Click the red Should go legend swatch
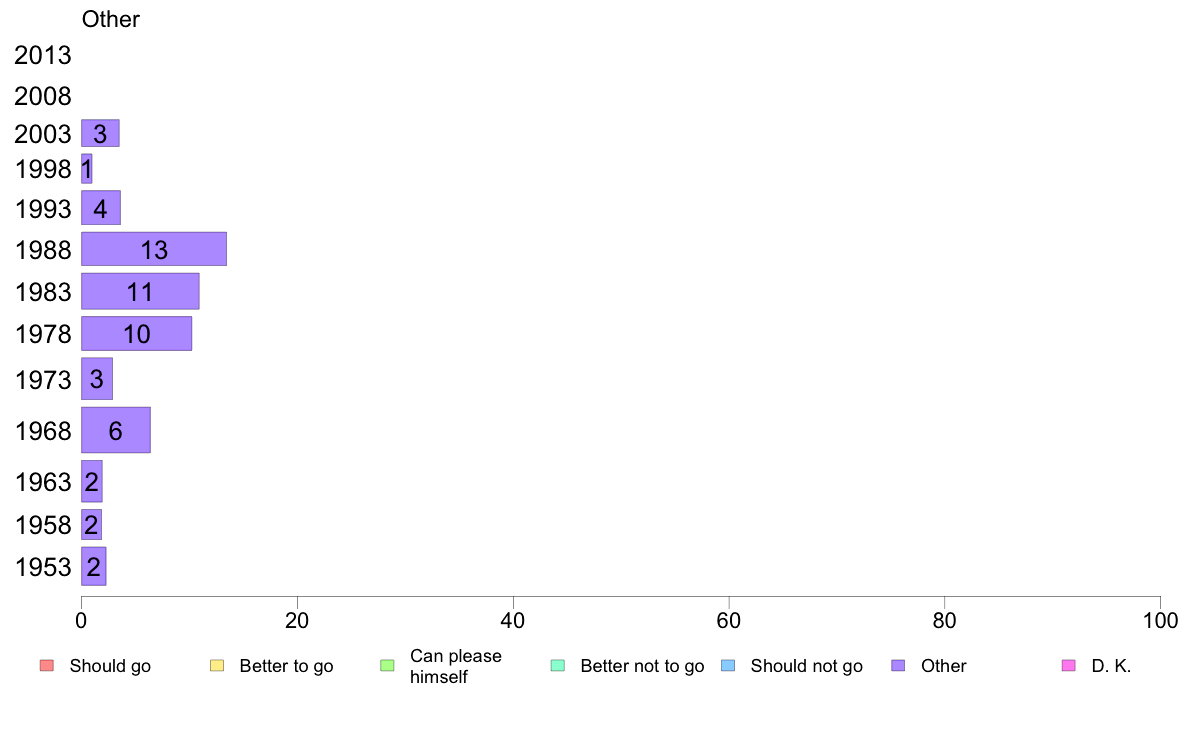Viewport: 1188px width, 736px height. coord(47,666)
